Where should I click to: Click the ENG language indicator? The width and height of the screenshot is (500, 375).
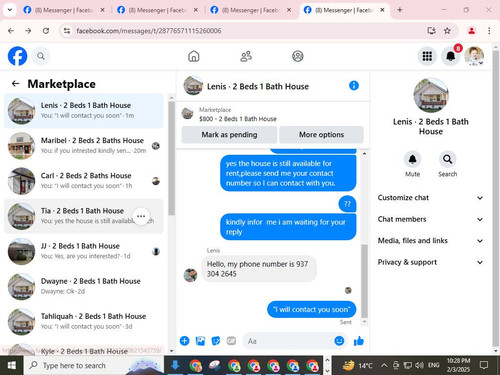pyautogui.click(x=433, y=365)
